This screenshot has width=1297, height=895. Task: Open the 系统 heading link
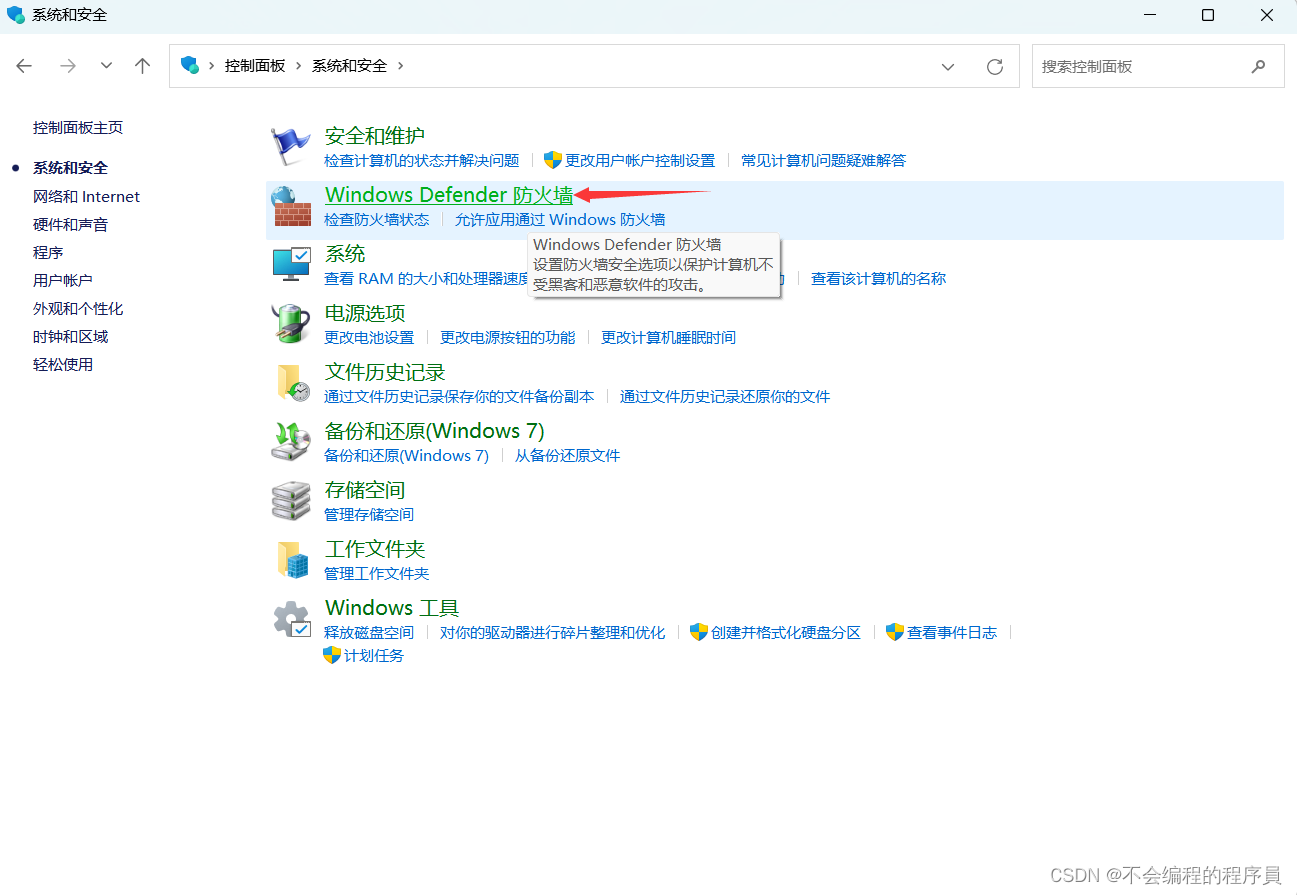coord(345,254)
